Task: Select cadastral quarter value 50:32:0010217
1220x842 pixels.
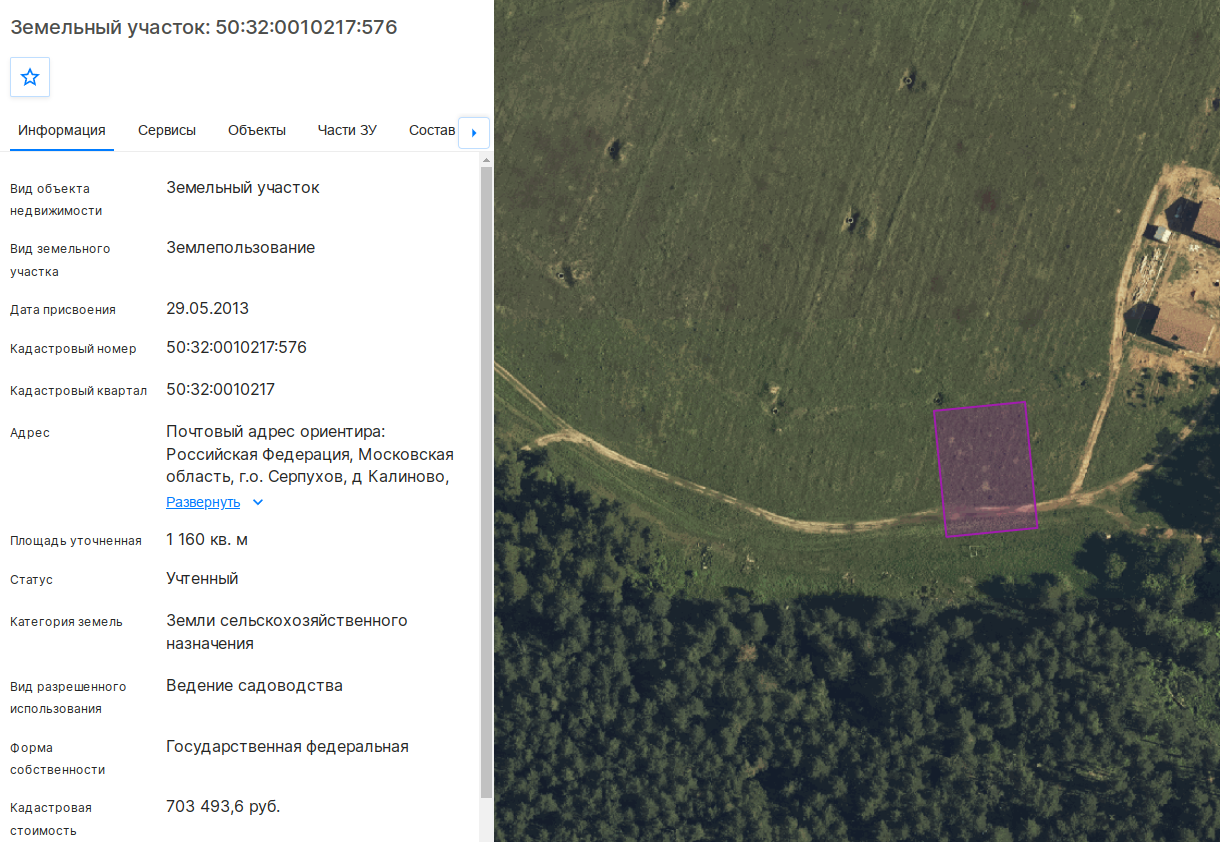Action: (x=220, y=389)
